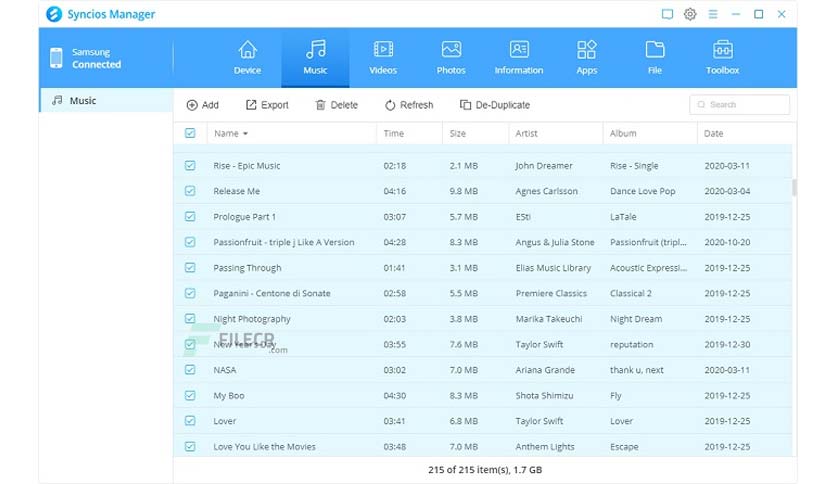Click Refresh button

(409, 105)
